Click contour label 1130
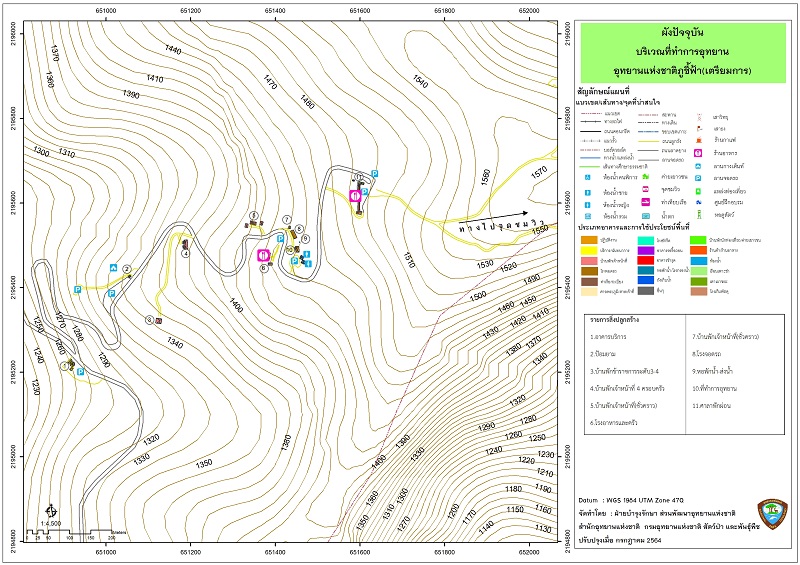Viewport: 800px width, 565px height. coord(543,529)
